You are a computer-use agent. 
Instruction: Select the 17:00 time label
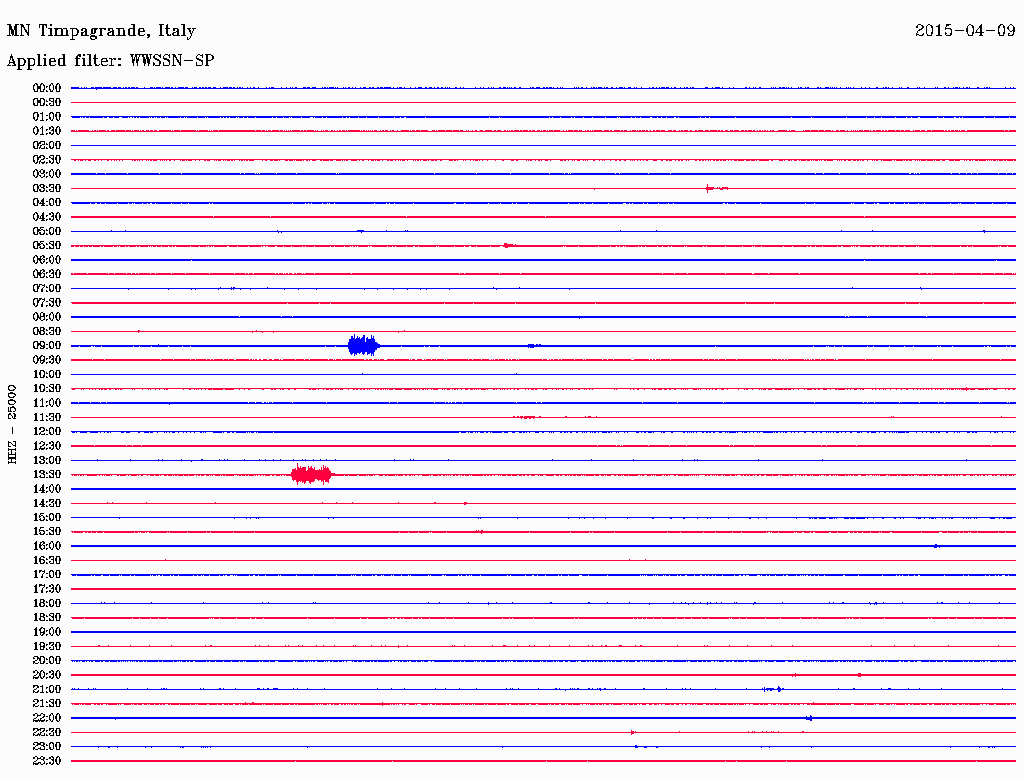click(46, 575)
